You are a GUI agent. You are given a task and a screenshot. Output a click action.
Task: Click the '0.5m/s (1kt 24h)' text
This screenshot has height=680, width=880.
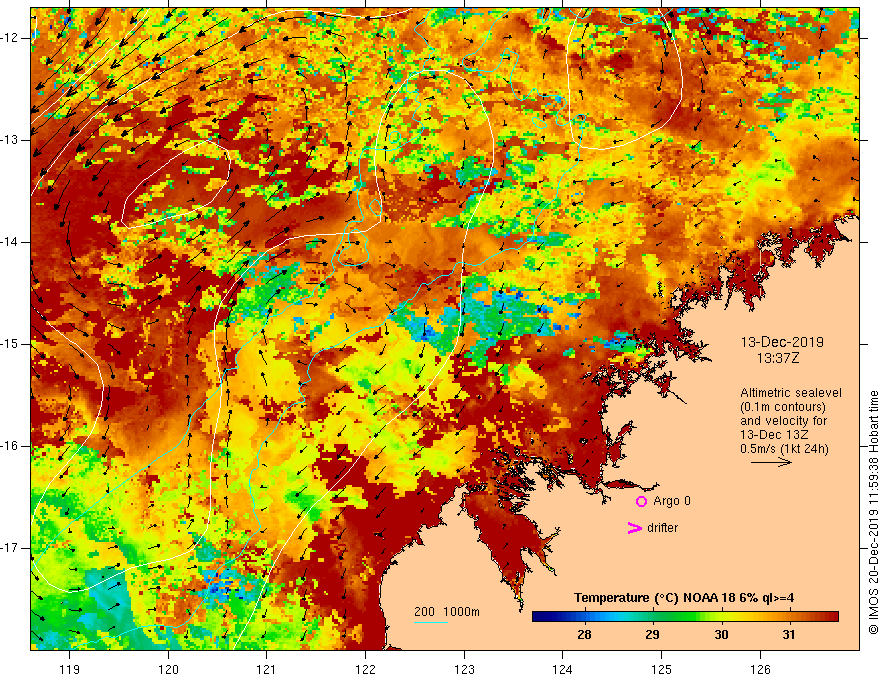click(x=784, y=449)
